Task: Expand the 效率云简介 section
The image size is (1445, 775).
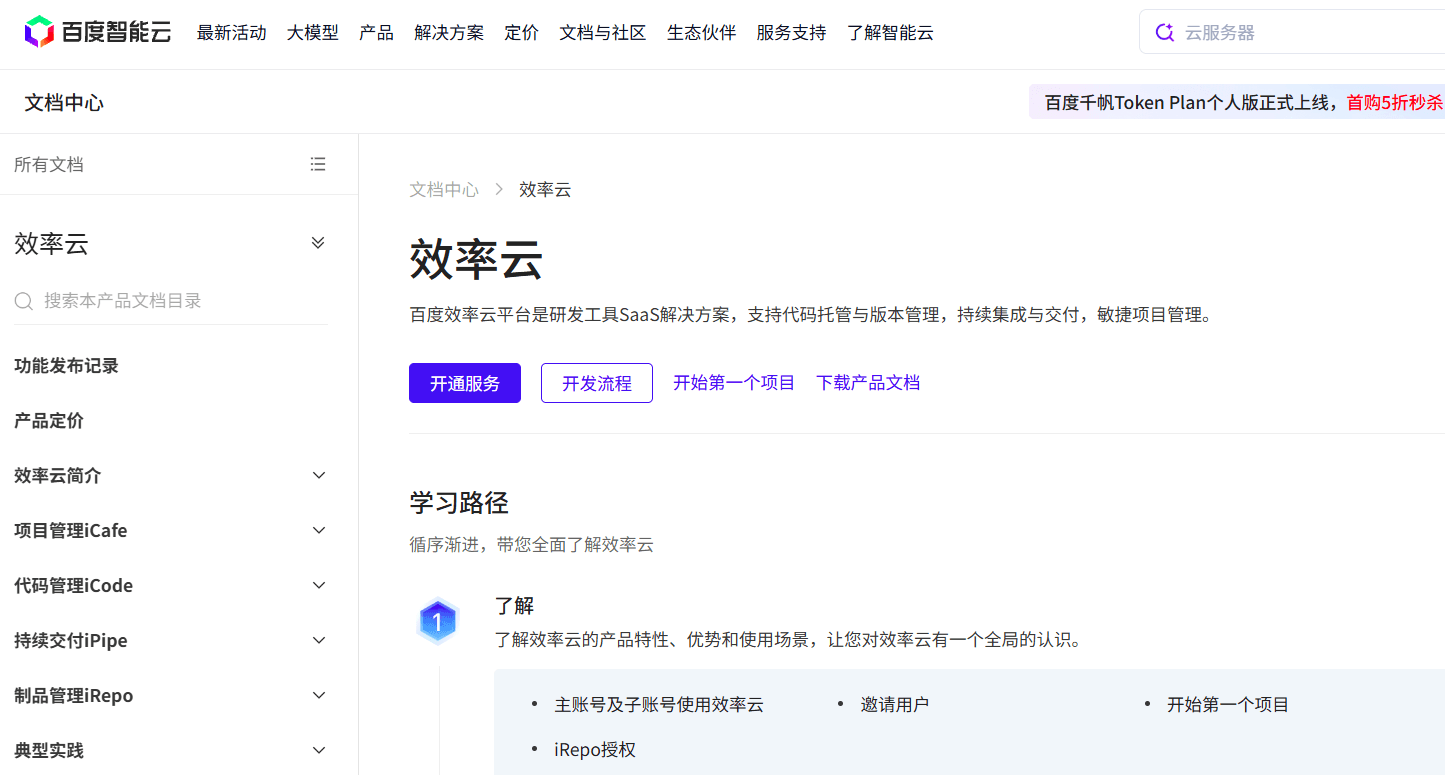Action: [319, 476]
